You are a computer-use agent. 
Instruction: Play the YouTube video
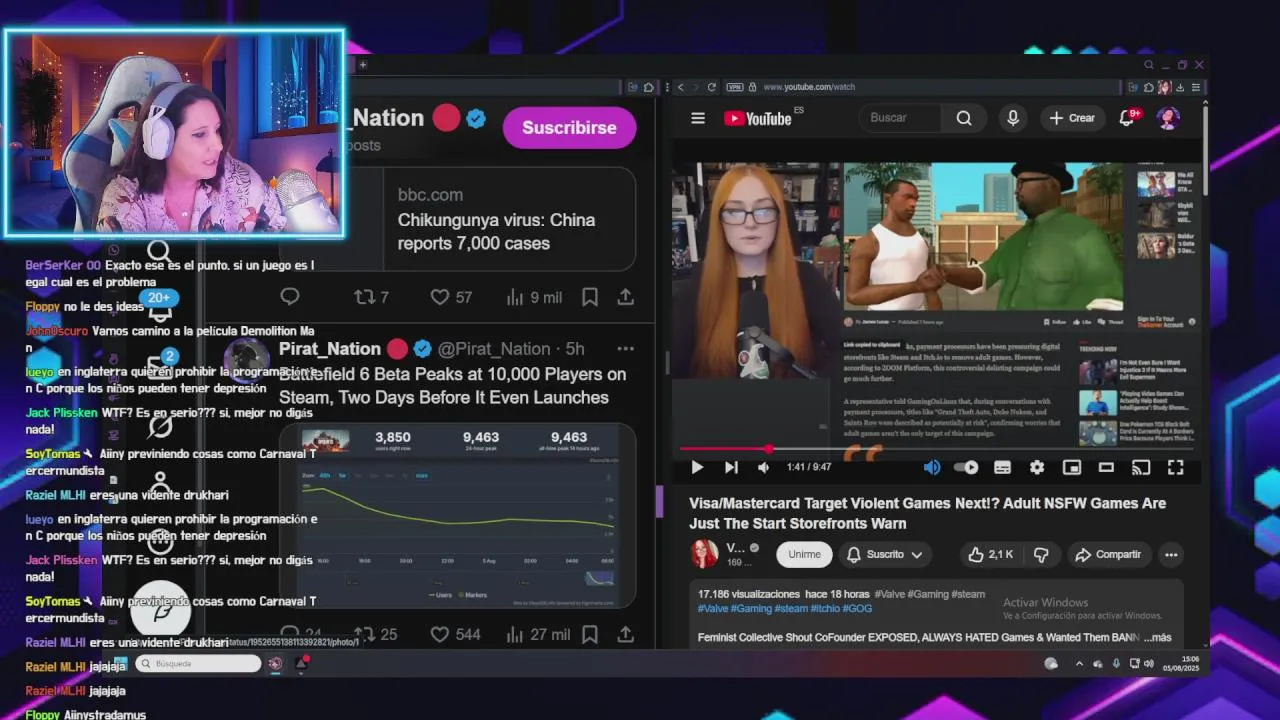tap(697, 467)
